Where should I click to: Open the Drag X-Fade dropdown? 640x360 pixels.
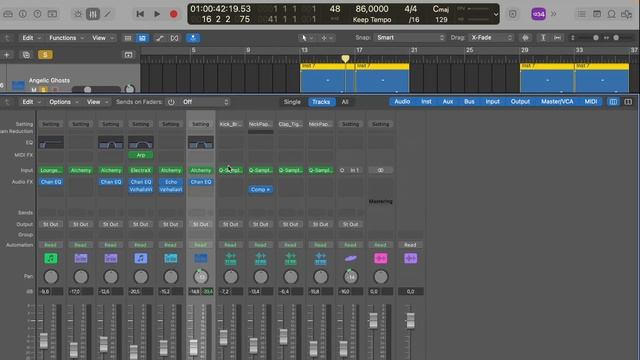(491, 38)
